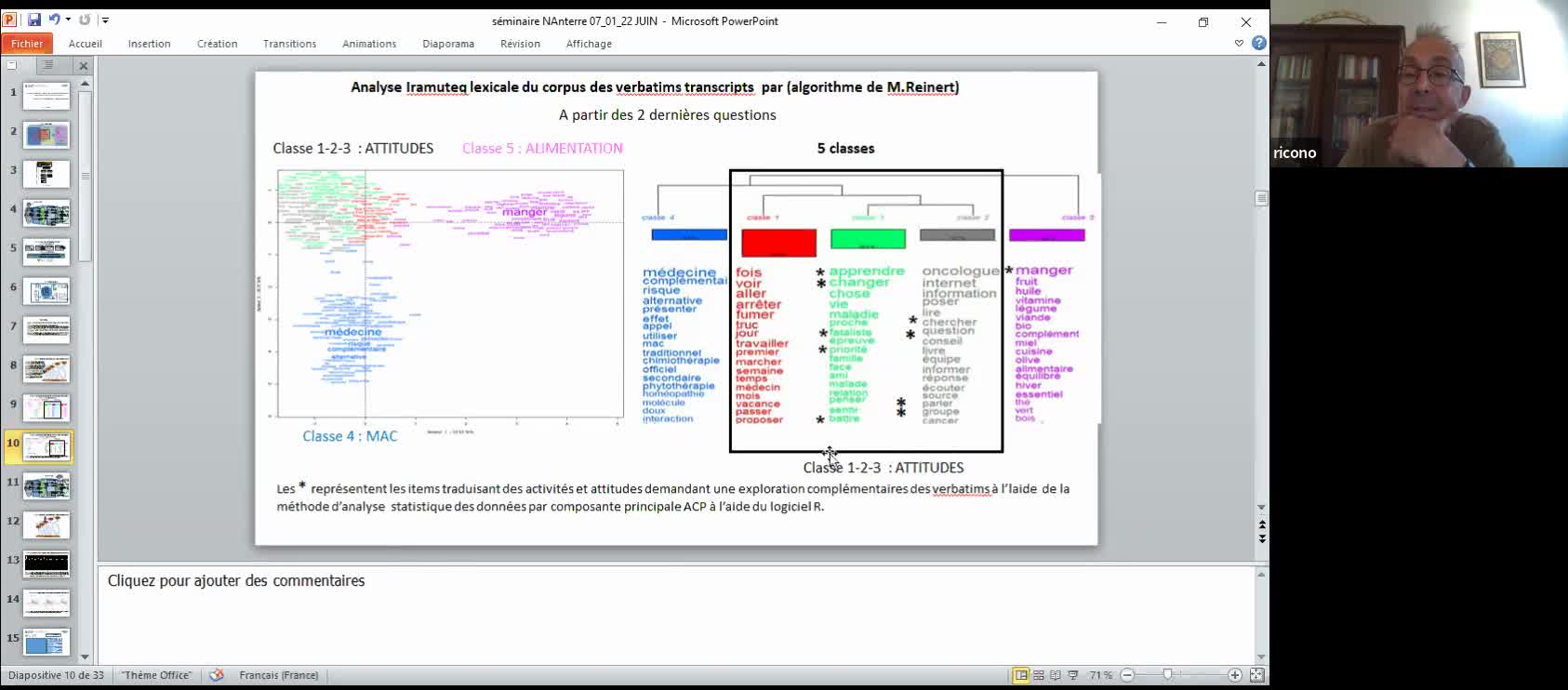Switch pane to Slides thumbnail tab
1568x690 pixels.
(x=12, y=65)
